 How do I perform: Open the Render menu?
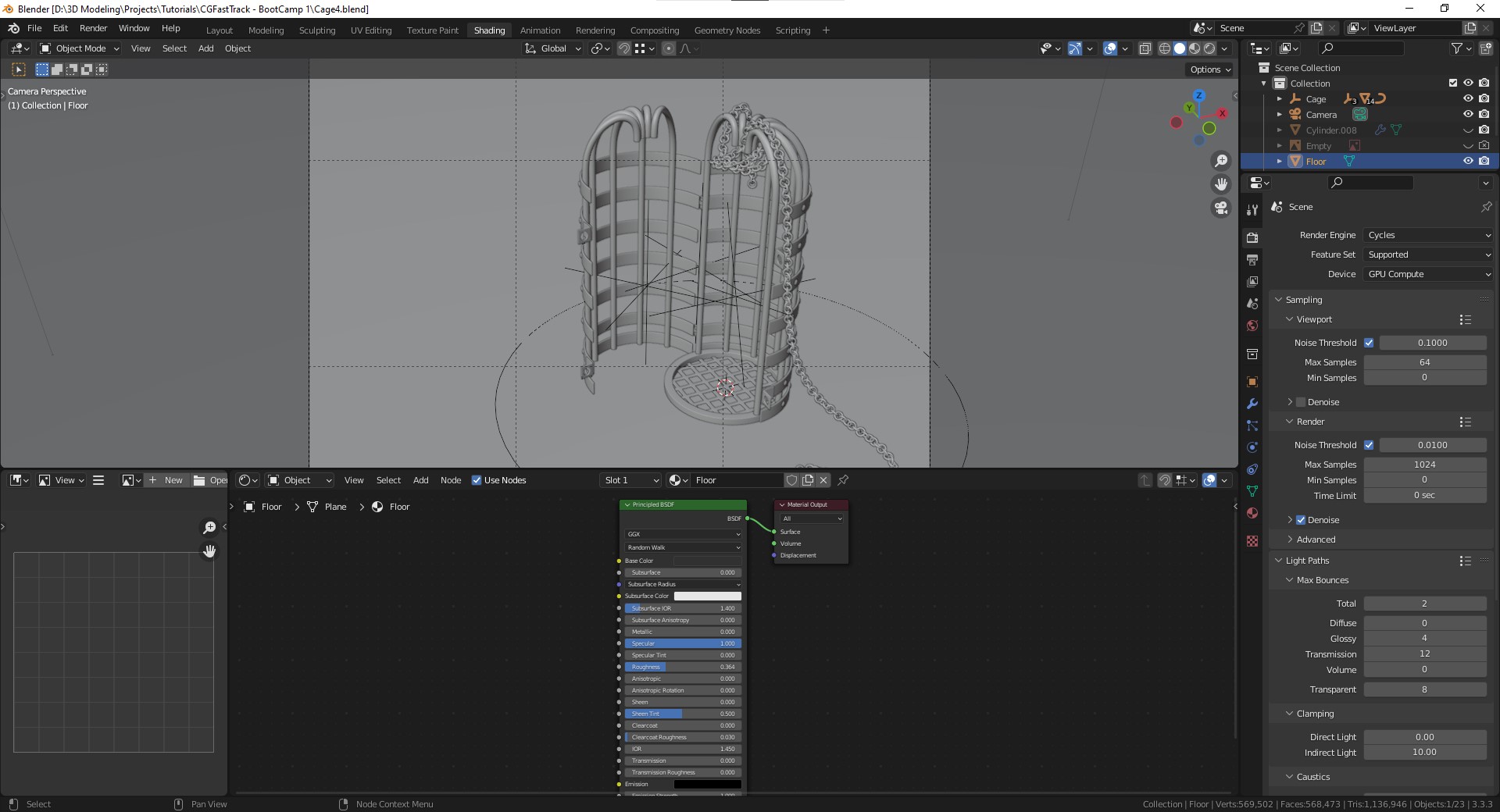click(93, 28)
